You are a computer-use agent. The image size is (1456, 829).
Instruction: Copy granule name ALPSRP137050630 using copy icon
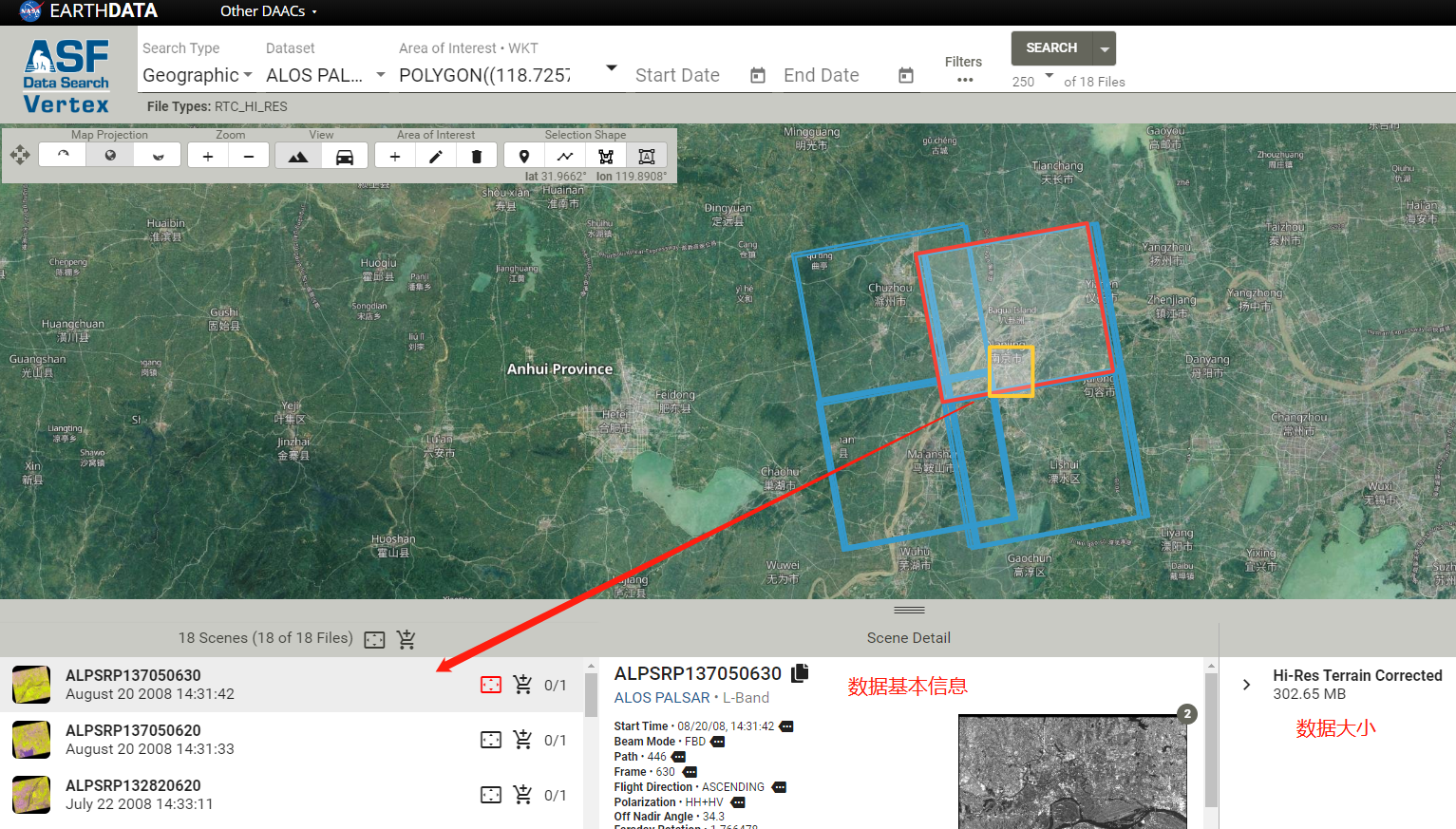(799, 671)
